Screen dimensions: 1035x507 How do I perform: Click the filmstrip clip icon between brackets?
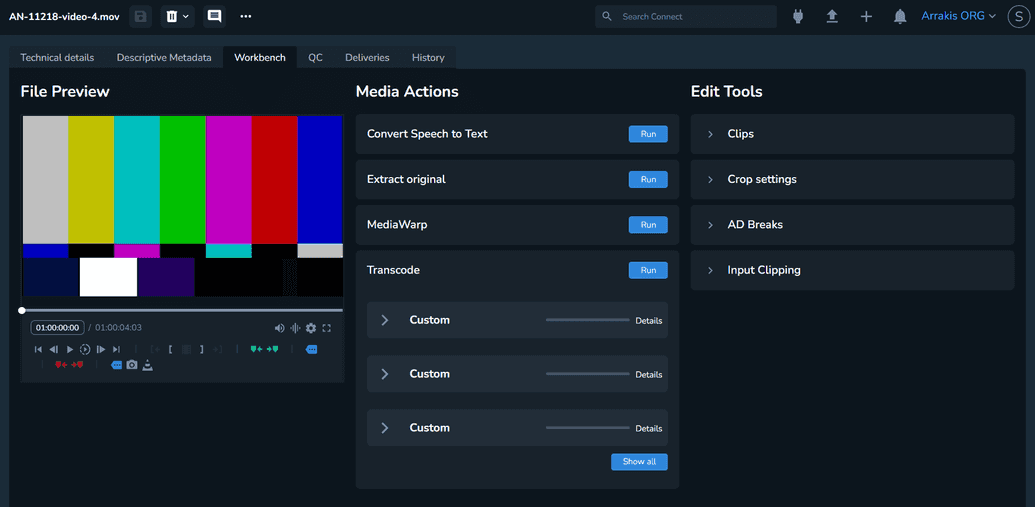point(186,349)
